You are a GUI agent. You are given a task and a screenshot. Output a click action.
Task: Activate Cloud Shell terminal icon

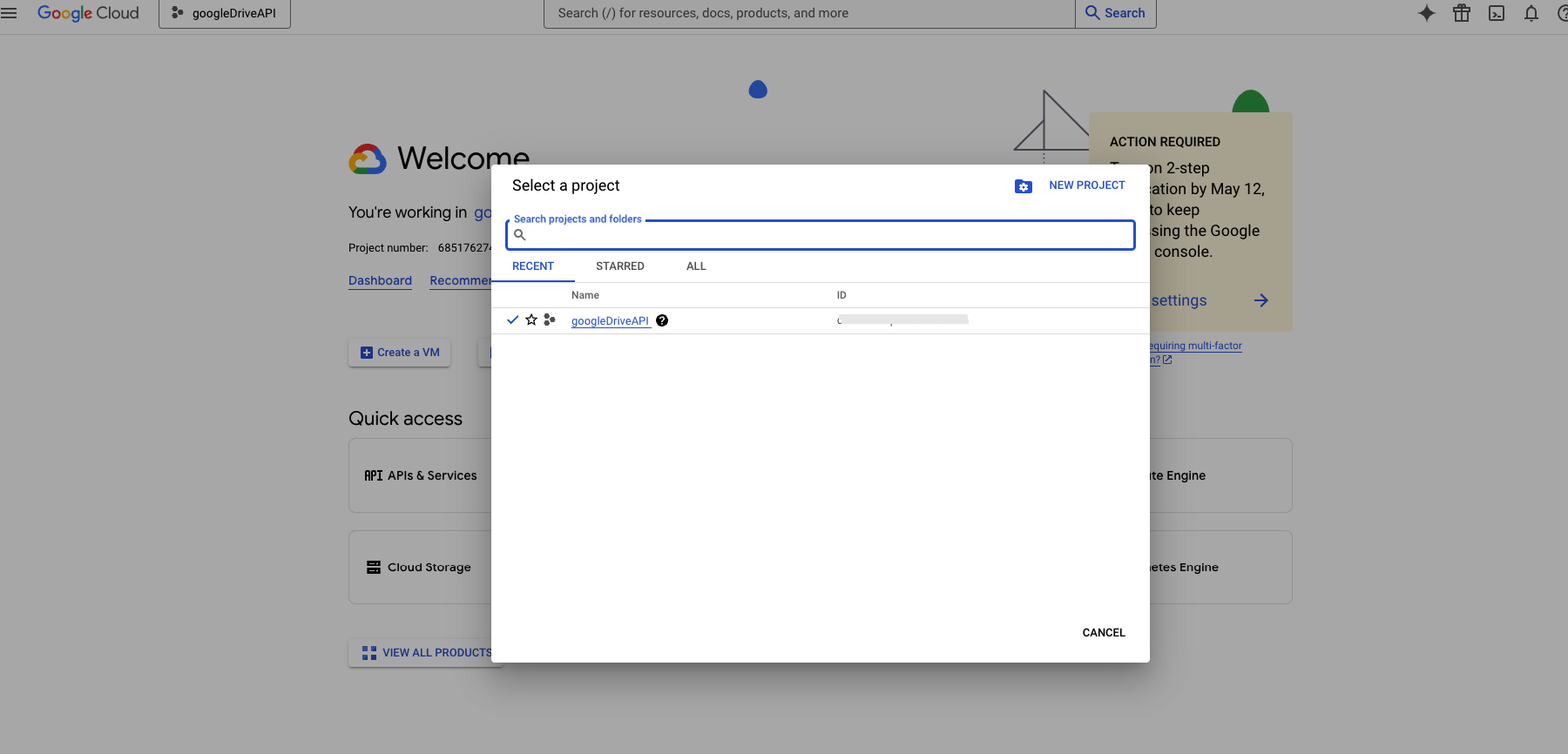coord(1497,13)
